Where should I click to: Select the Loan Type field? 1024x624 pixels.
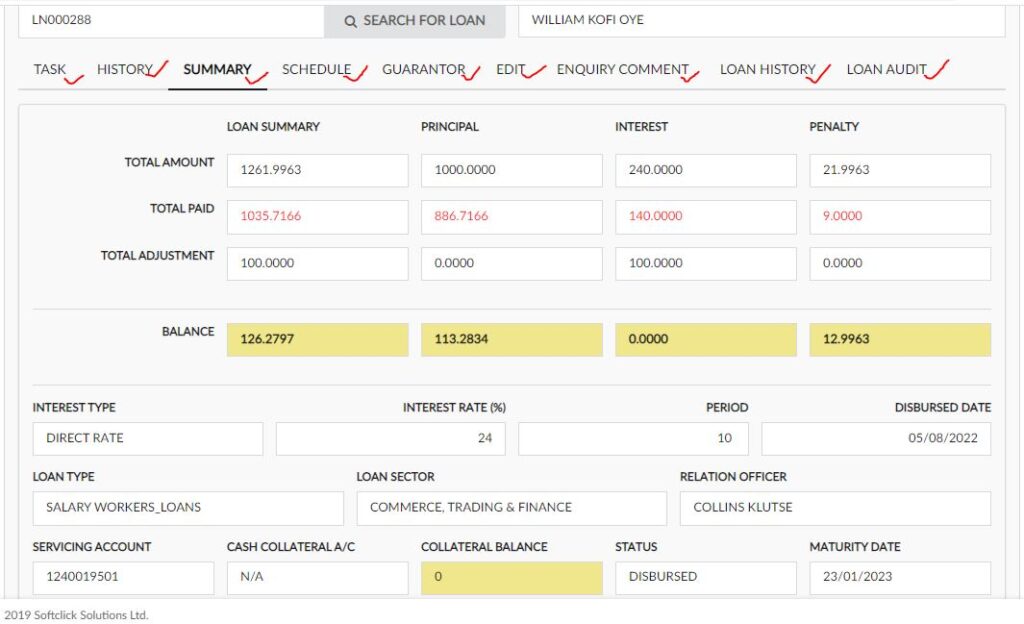[187, 508]
